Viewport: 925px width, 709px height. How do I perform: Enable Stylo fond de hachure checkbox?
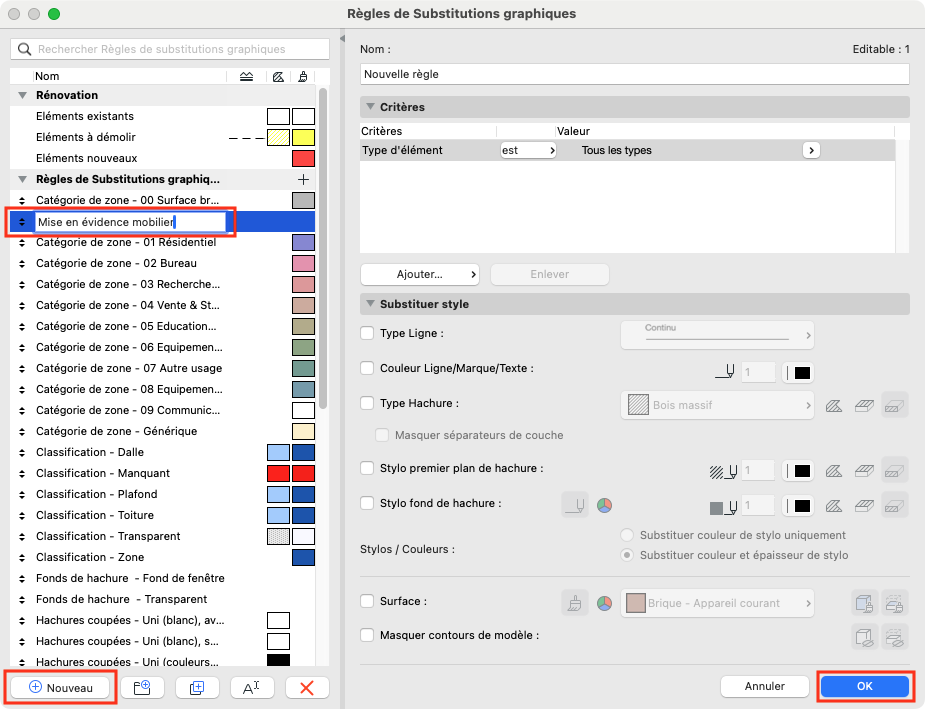pyautogui.click(x=367, y=503)
